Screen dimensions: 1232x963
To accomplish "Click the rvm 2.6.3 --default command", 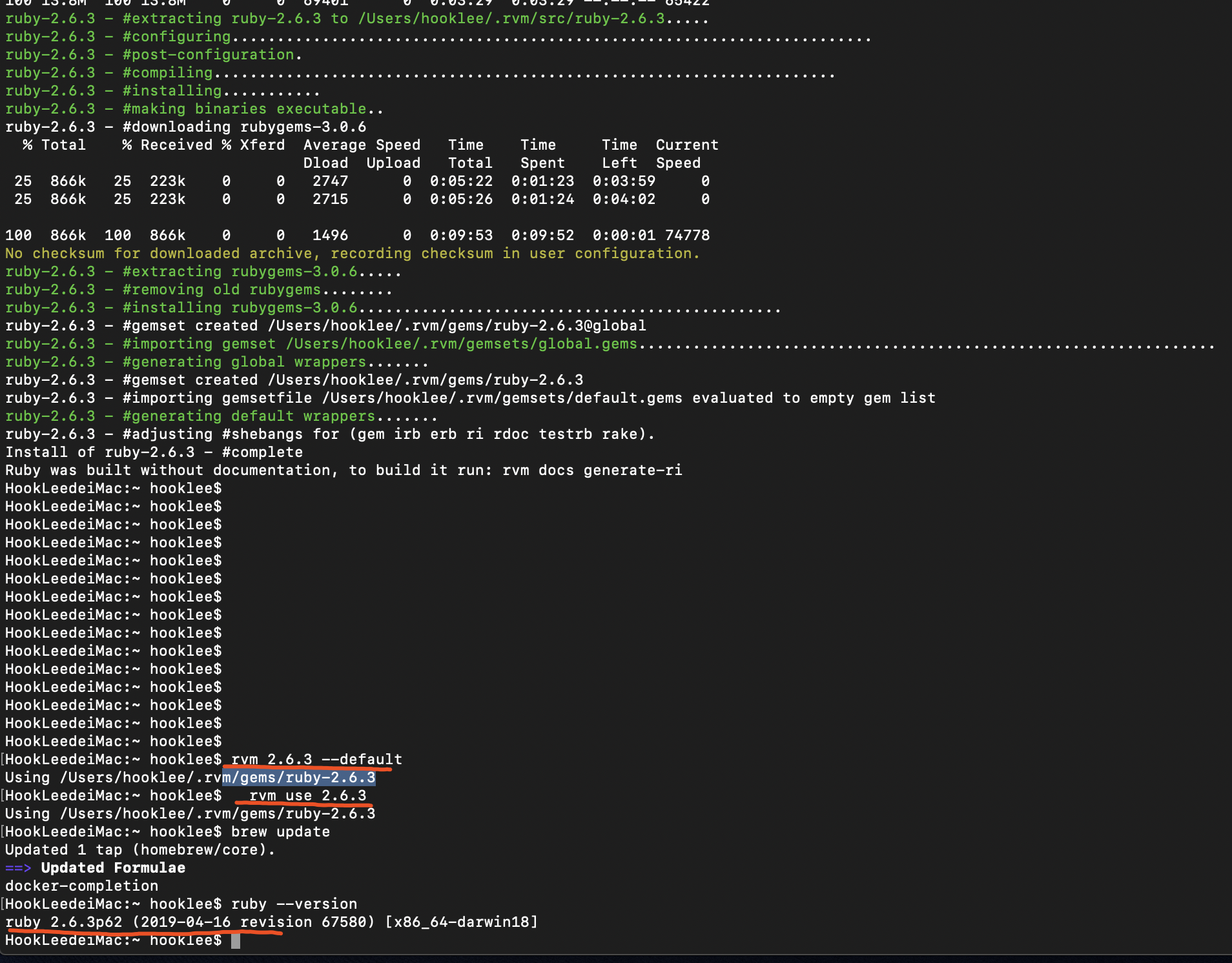I will tap(316, 760).
